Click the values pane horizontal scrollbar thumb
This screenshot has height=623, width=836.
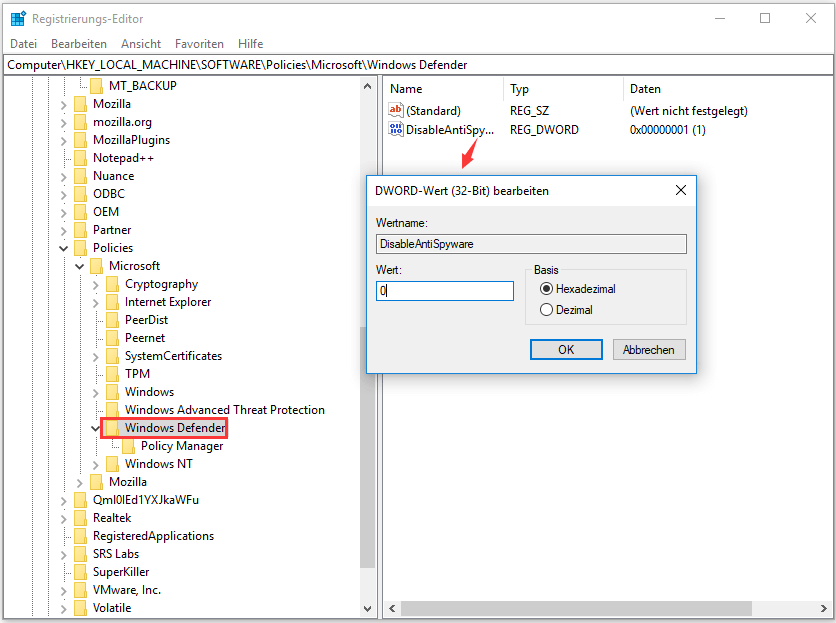point(576,609)
